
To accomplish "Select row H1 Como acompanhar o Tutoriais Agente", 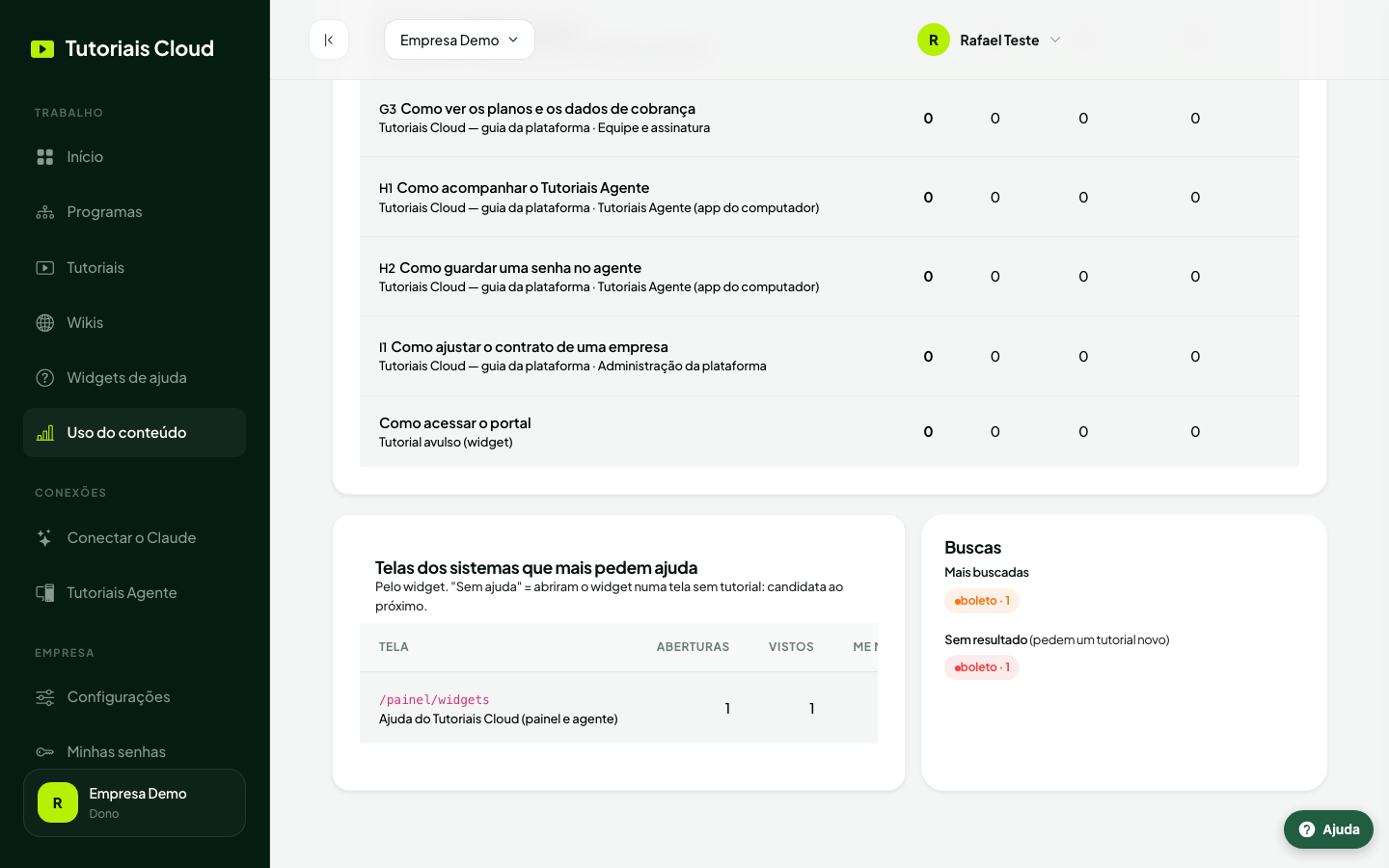I will (x=830, y=197).
